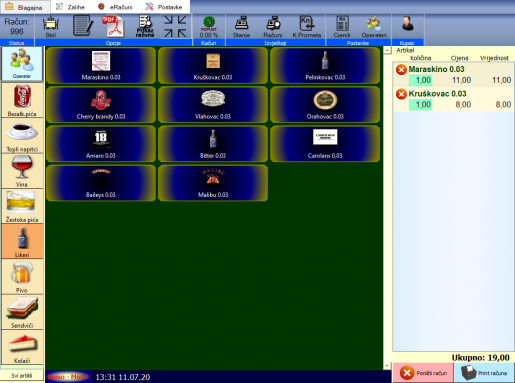Edit quantity 1,00 of Maraskino
This screenshot has height=383, width=515.
point(421,80)
